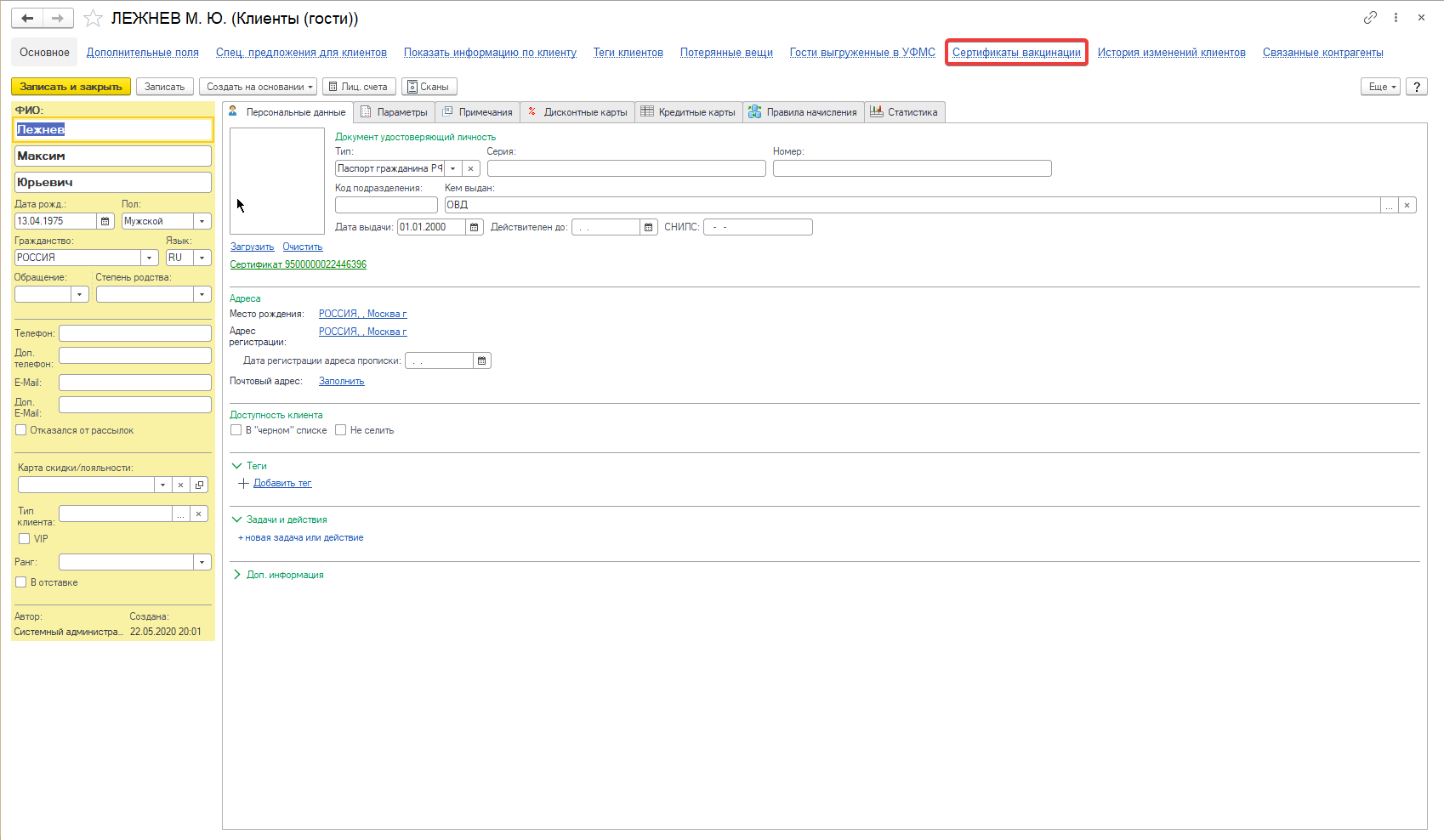Switch to the 'Параметры' tab
Screen dimensions: 1444x840
click(395, 112)
